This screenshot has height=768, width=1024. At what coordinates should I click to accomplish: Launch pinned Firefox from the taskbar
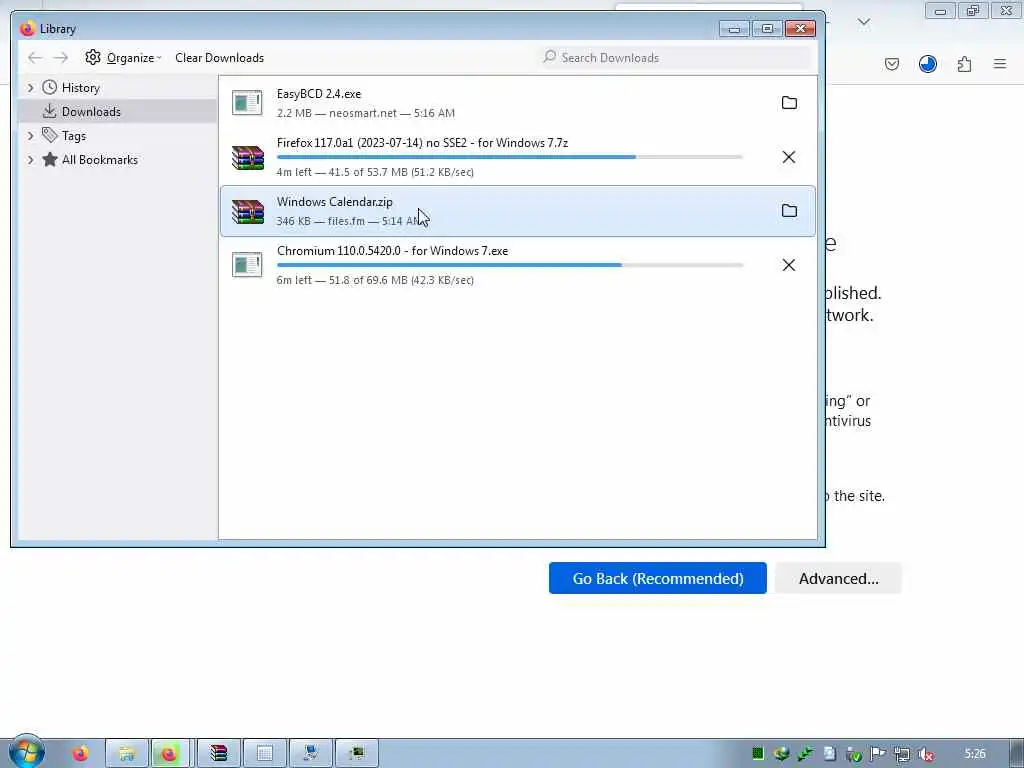pos(80,754)
